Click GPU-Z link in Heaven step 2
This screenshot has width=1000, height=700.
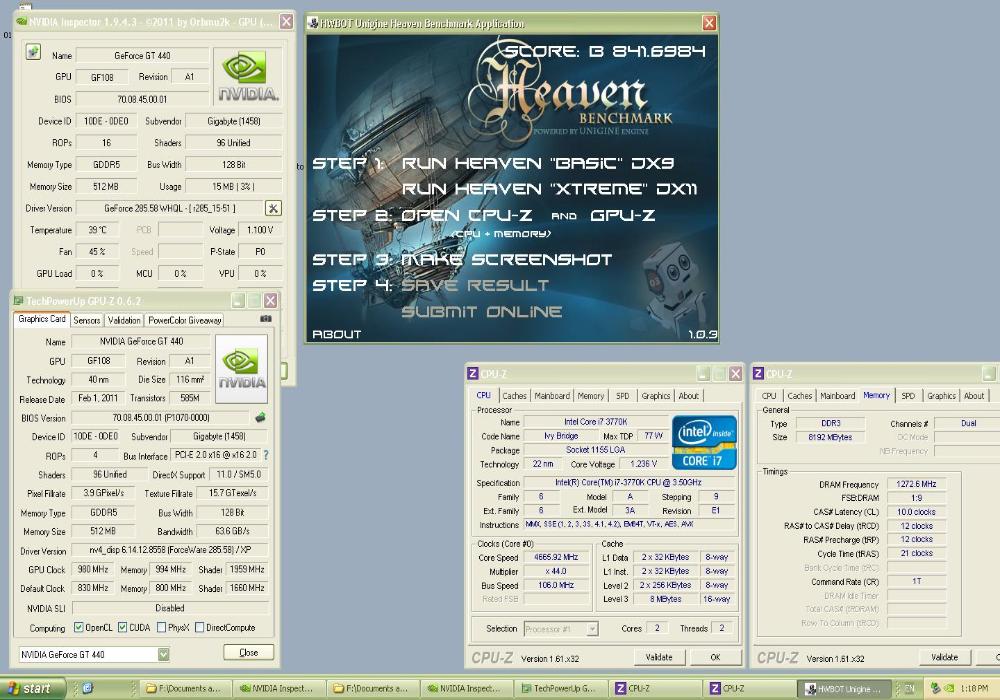point(622,215)
